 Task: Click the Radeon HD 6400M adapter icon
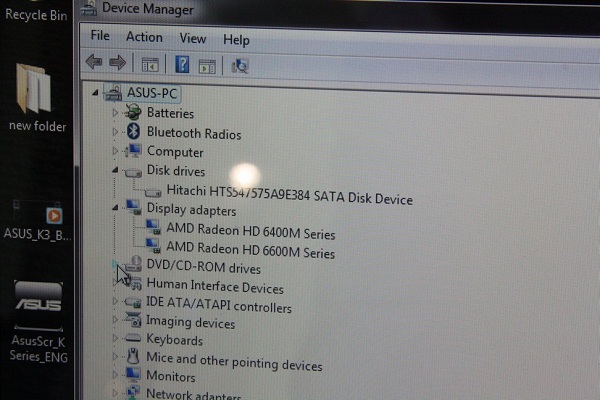tap(153, 227)
